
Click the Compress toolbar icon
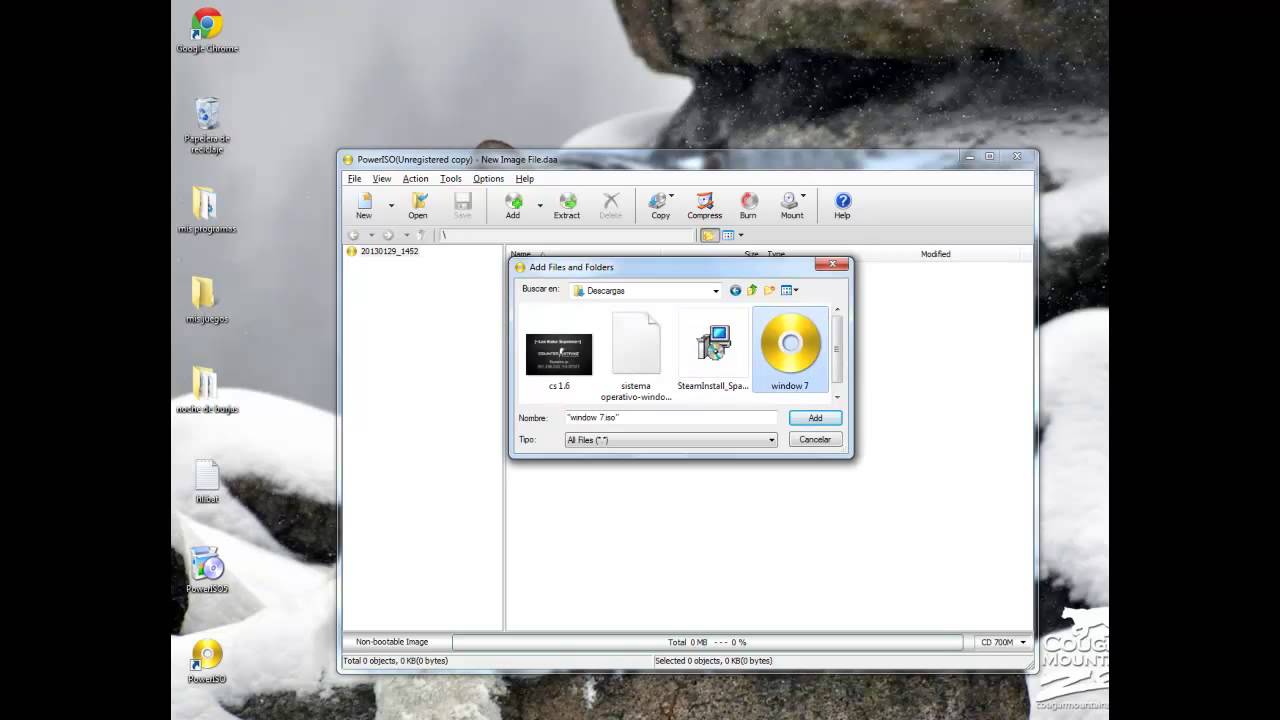[705, 206]
